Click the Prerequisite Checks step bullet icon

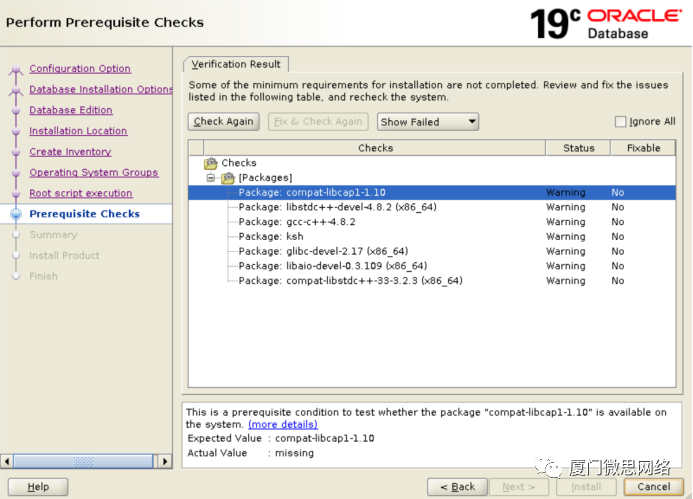coord(16,214)
